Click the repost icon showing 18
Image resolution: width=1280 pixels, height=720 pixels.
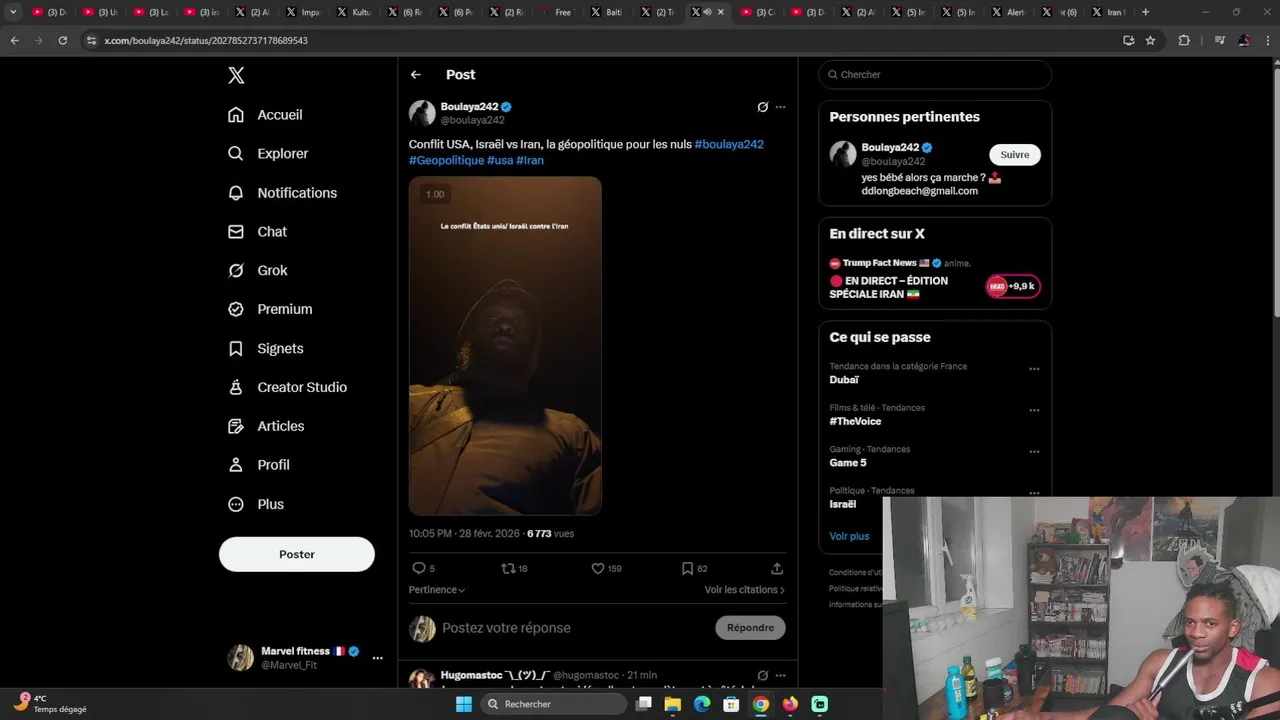click(508, 568)
